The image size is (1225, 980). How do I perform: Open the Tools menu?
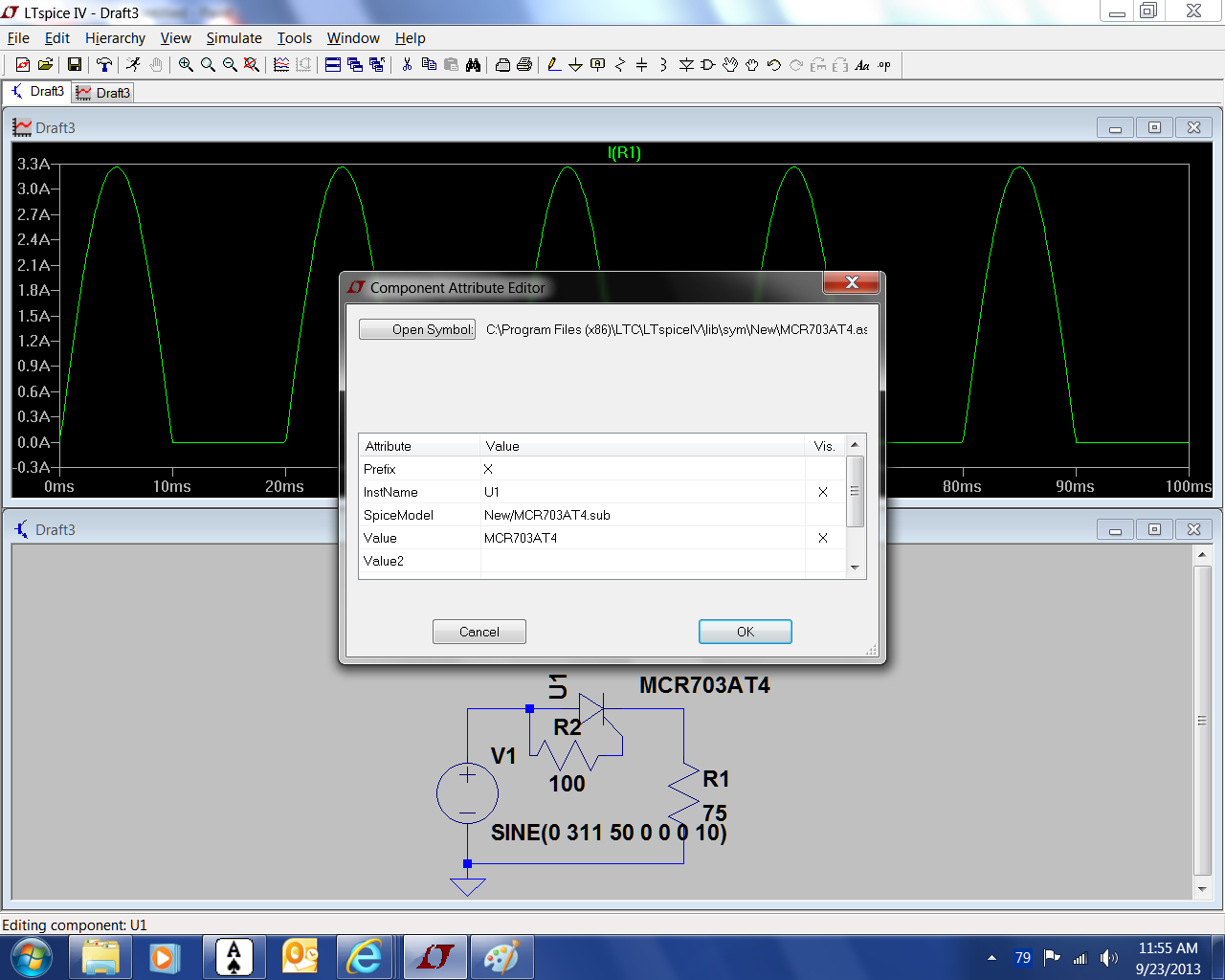tap(295, 38)
